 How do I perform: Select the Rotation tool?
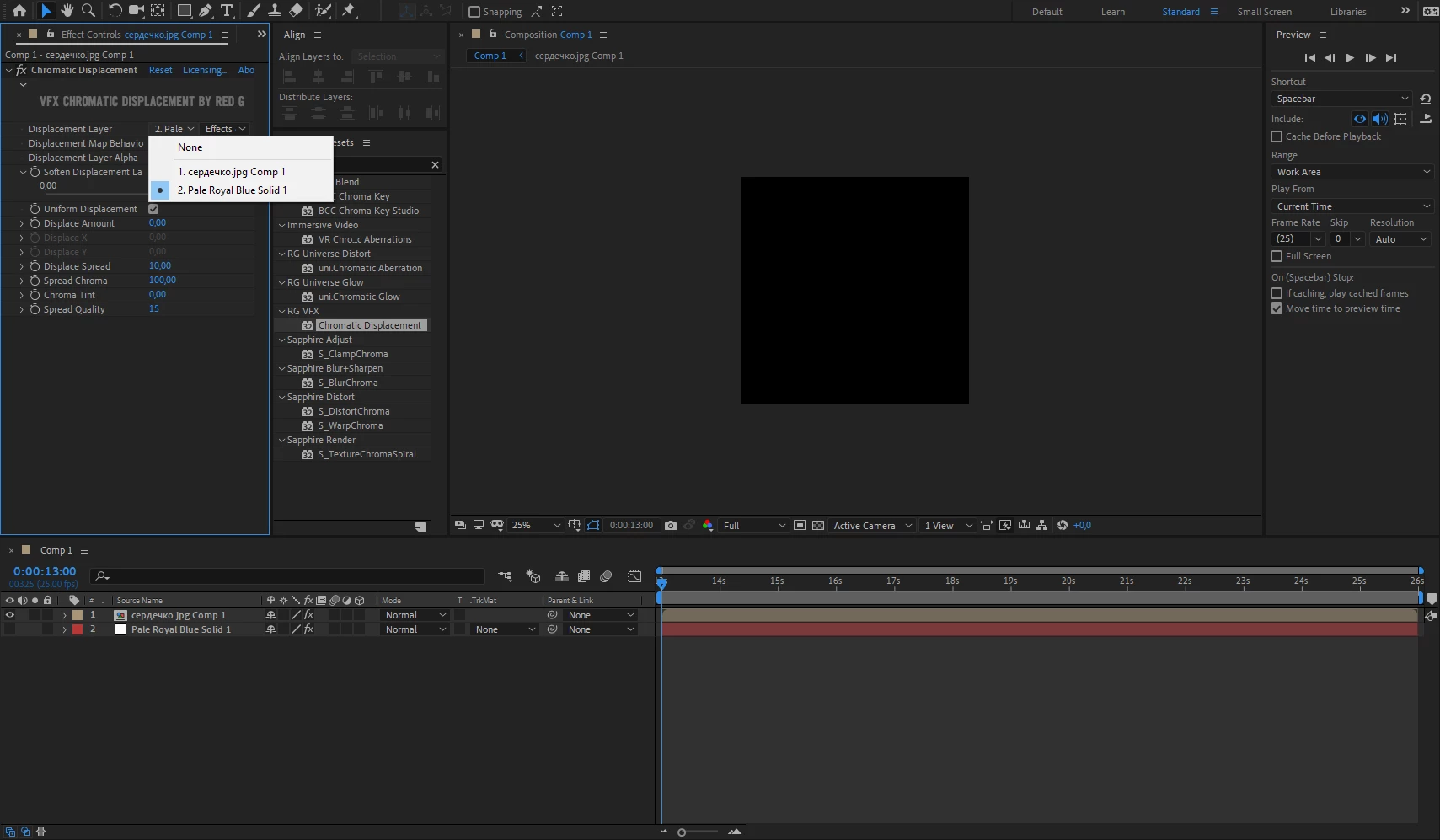[x=115, y=11]
